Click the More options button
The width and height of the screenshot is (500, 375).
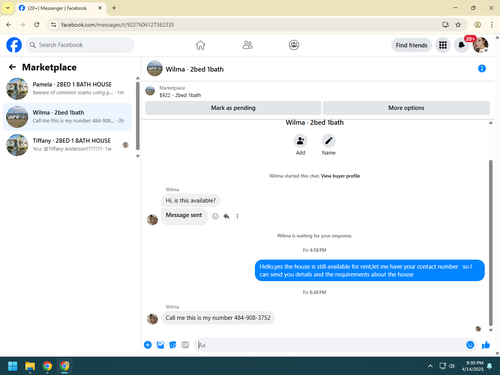pyautogui.click(x=406, y=108)
